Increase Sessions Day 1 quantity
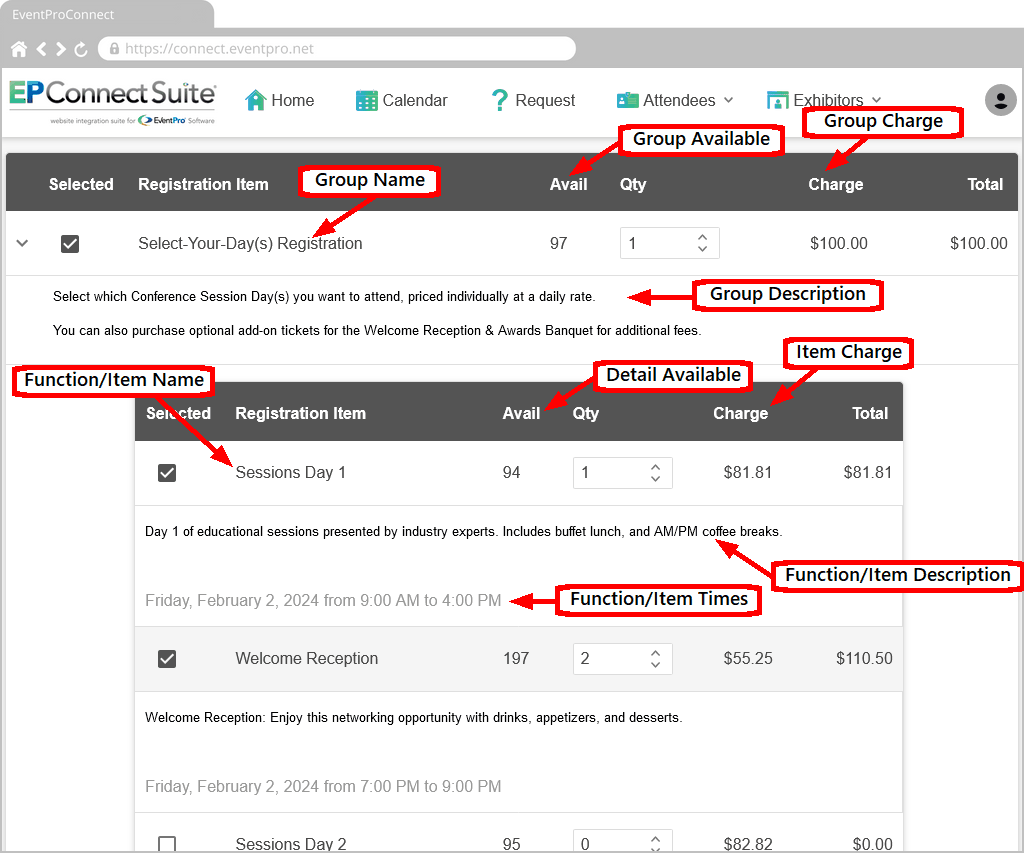The width and height of the screenshot is (1024, 853). (655, 466)
